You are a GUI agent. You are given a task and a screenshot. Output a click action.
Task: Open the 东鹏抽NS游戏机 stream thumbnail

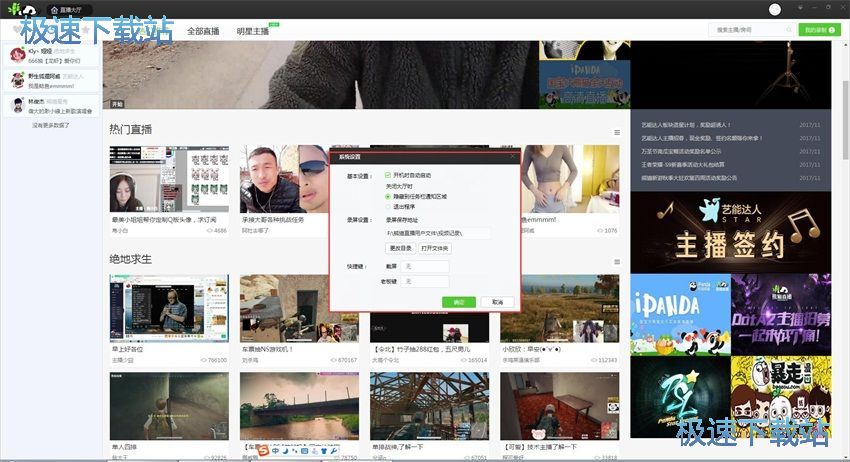(x=299, y=308)
